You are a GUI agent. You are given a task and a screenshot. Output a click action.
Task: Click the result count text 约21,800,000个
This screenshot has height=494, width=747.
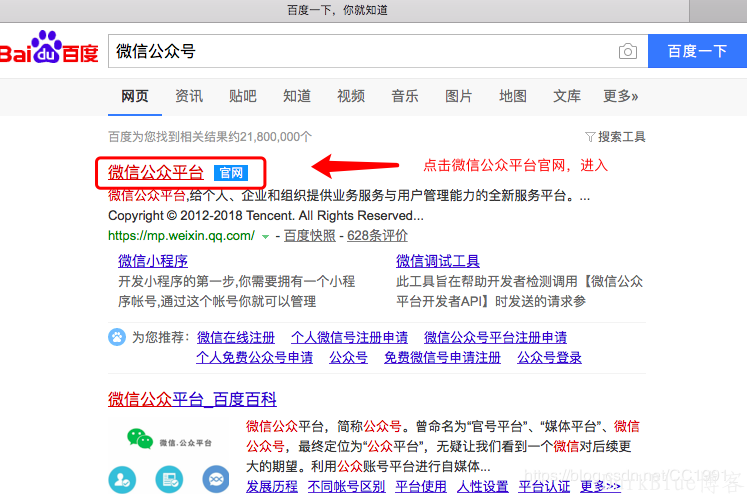270,137
